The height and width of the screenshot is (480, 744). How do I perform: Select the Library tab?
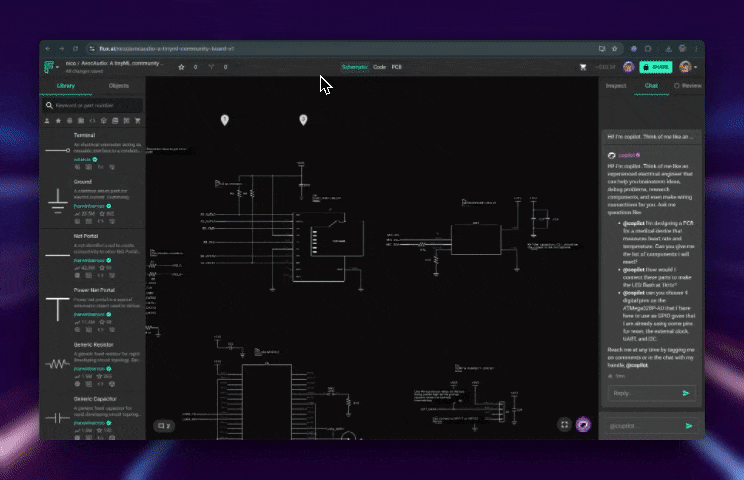(x=66, y=86)
